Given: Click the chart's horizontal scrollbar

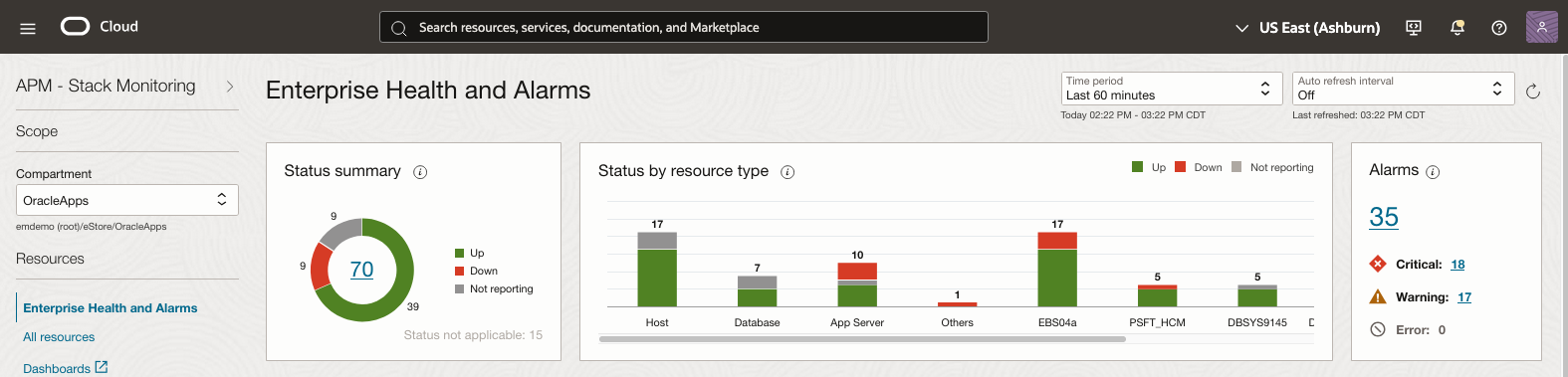Looking at the screenshot, I should point(862,339).
